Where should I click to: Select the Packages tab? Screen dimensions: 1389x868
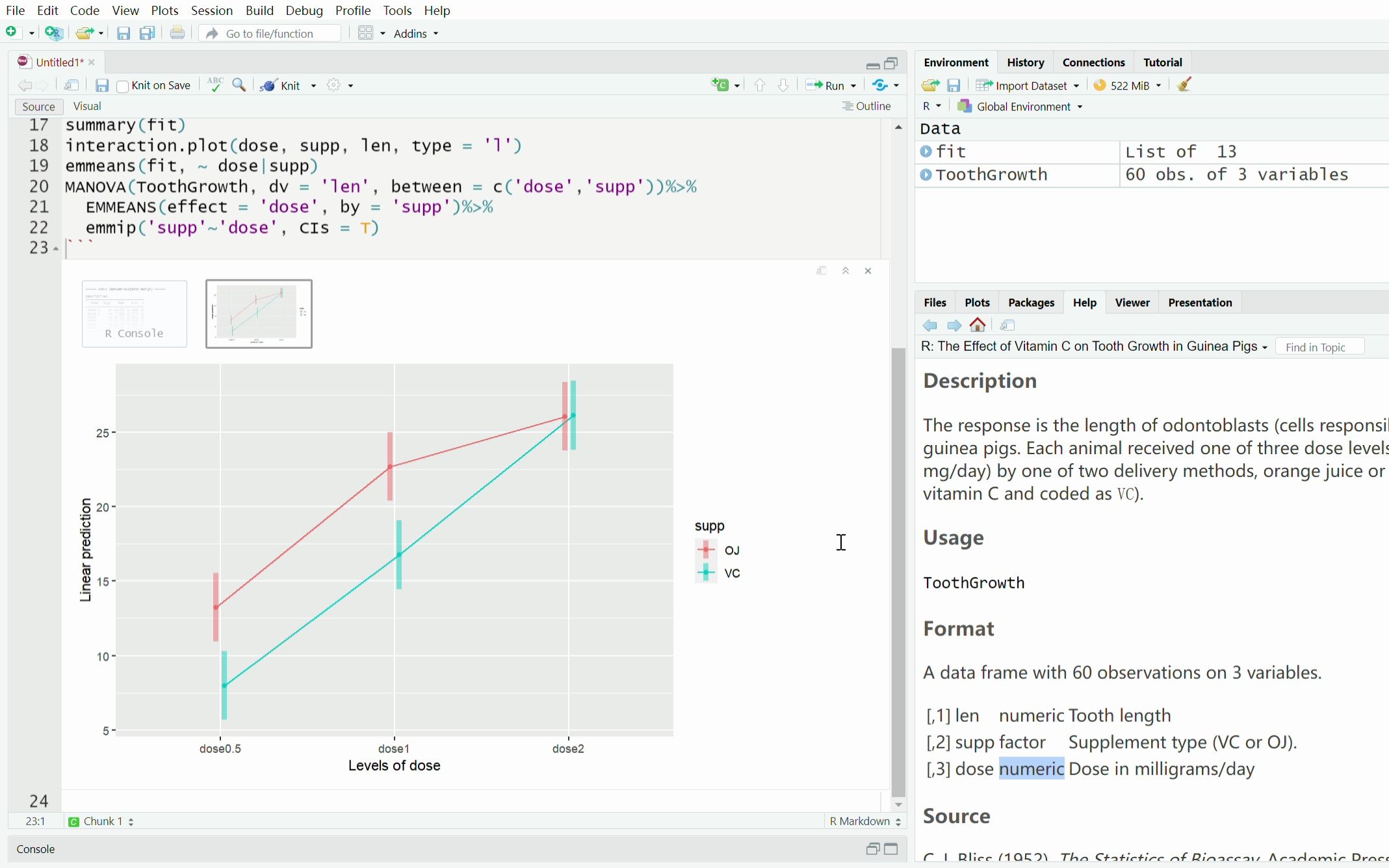click(x=1031, y=302)
